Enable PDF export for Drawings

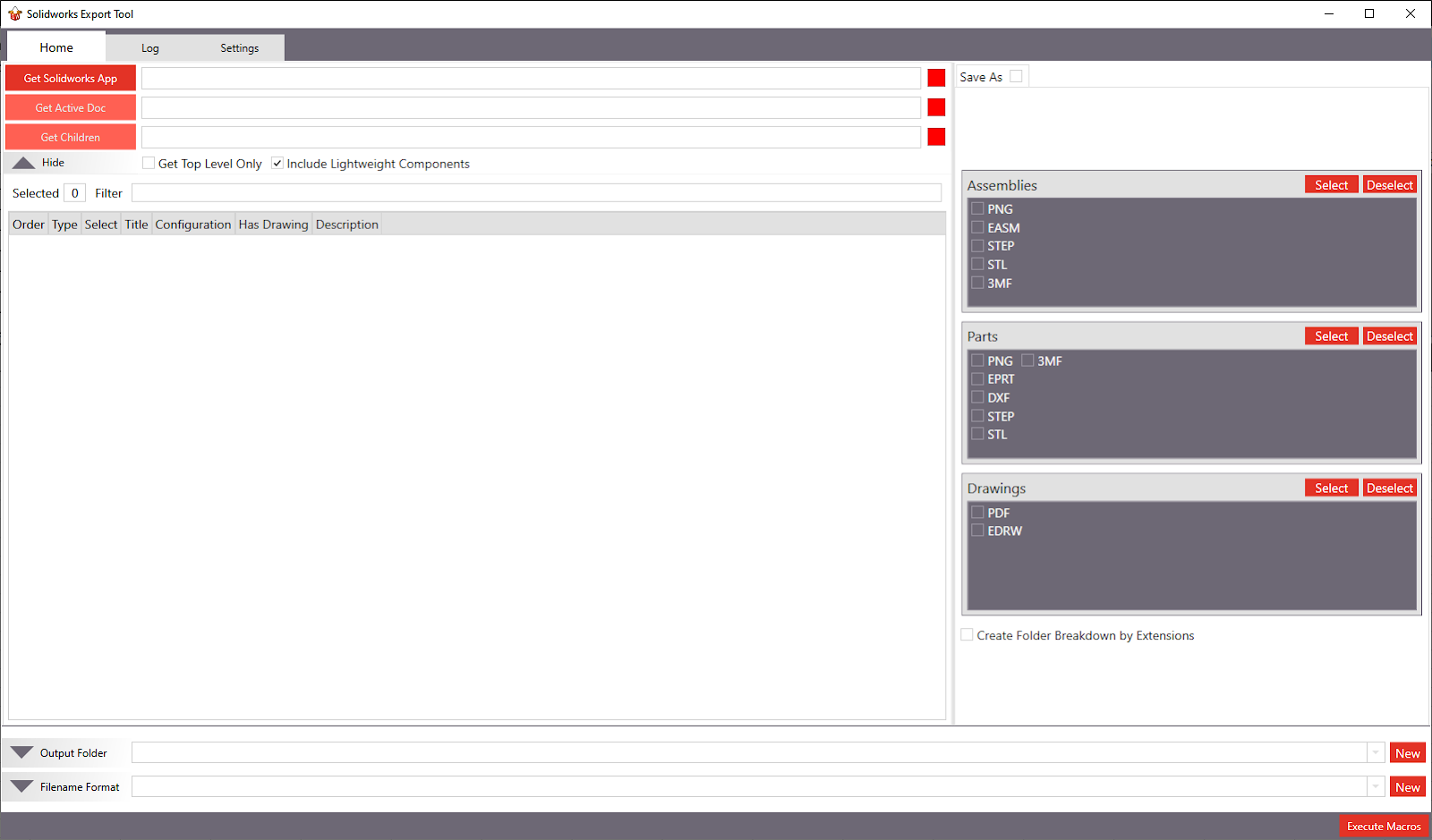978,513
